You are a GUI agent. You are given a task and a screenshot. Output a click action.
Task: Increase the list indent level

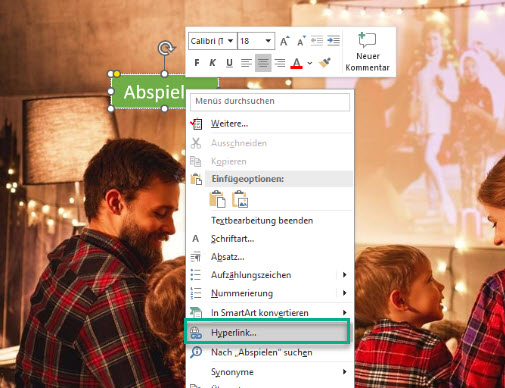point(333,41)
